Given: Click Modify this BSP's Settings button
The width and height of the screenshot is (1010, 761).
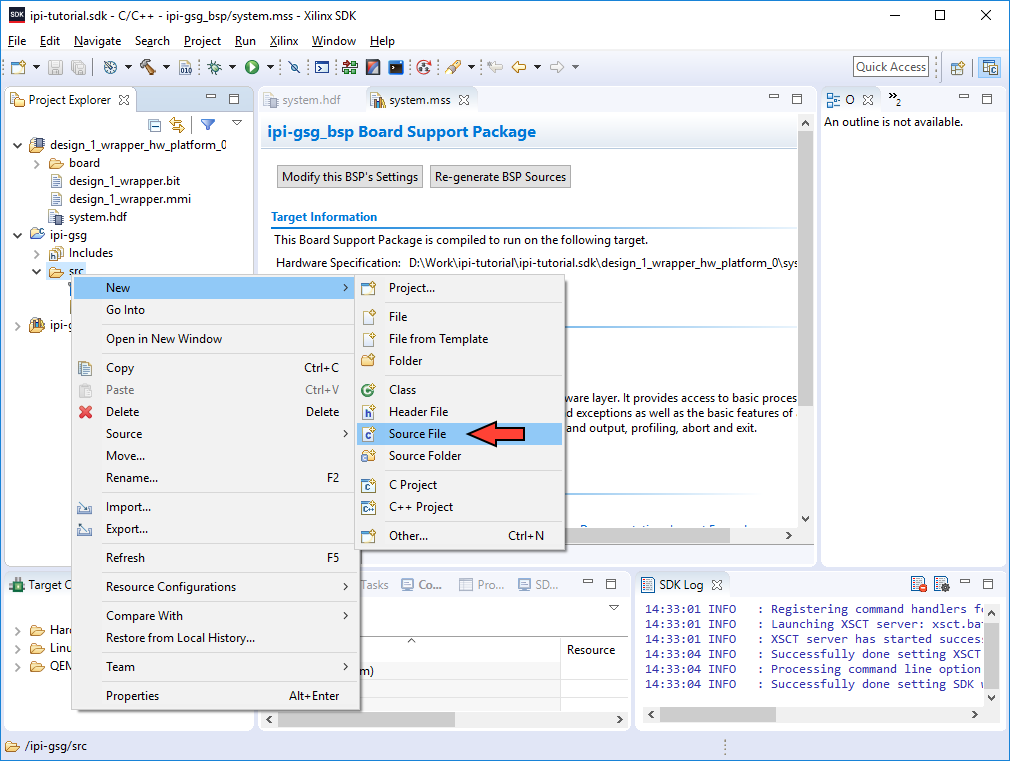Looking at the screenshot, I should coord(350,177).
